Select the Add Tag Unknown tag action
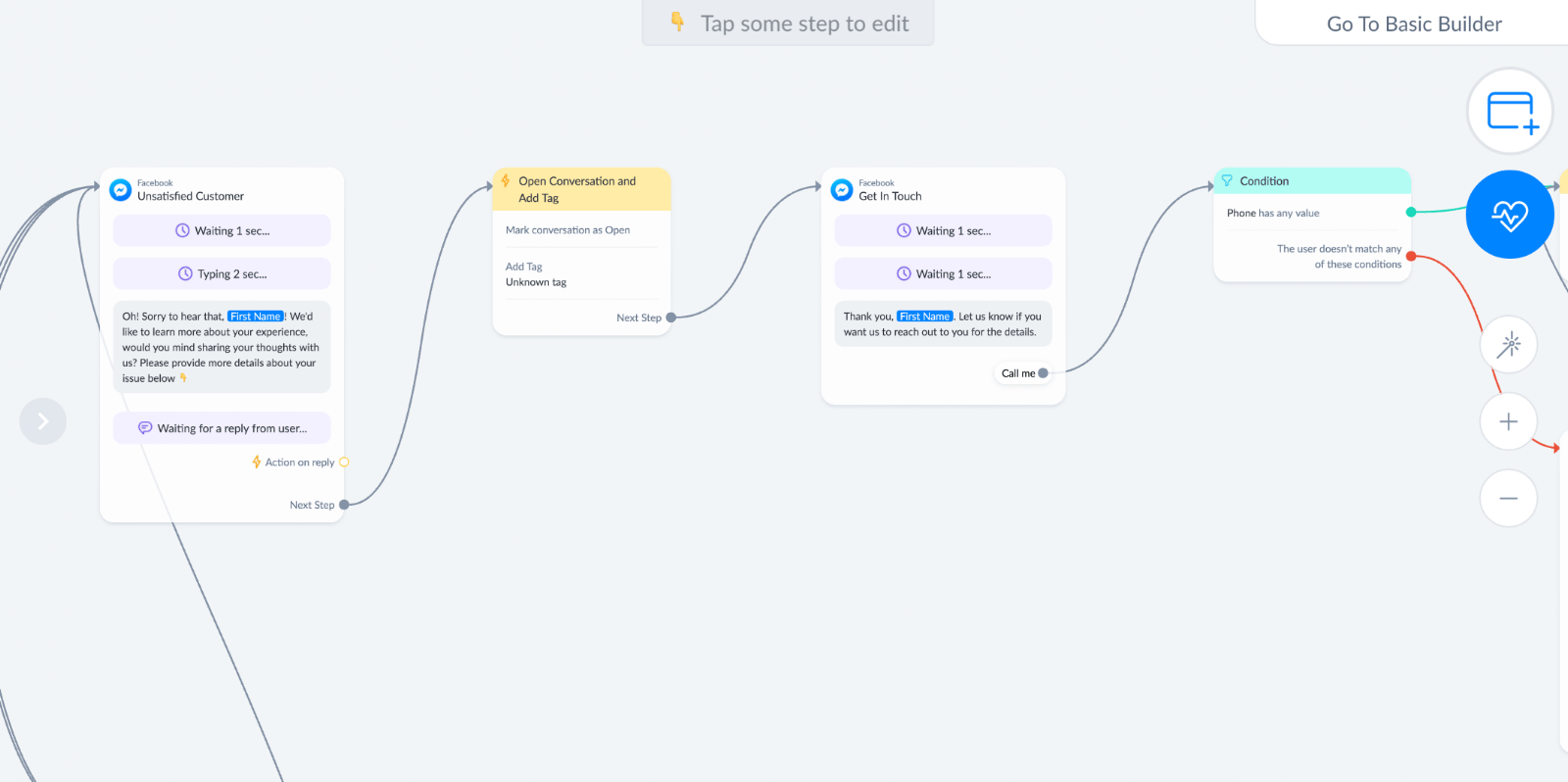This screenshot has width=1568, height=782. tap(582, 274)
